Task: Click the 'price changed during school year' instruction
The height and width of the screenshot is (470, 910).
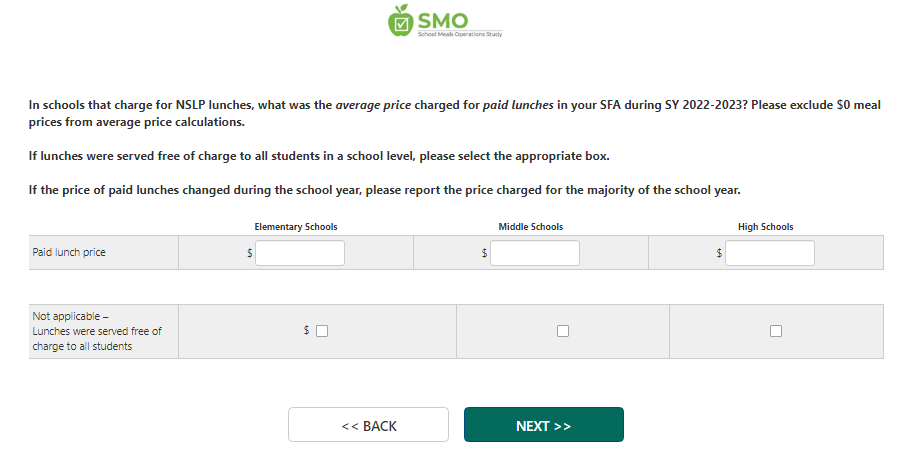Action: 384,190
